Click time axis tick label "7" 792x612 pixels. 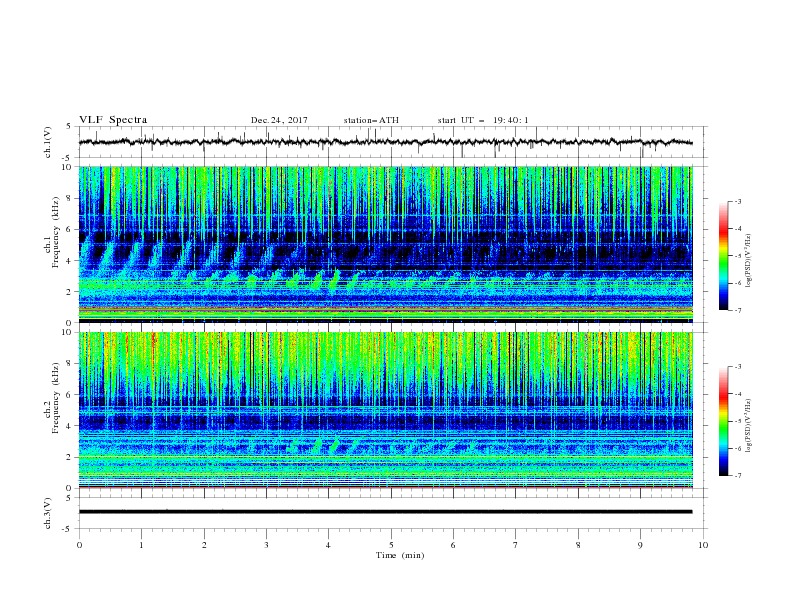[516, 545]
